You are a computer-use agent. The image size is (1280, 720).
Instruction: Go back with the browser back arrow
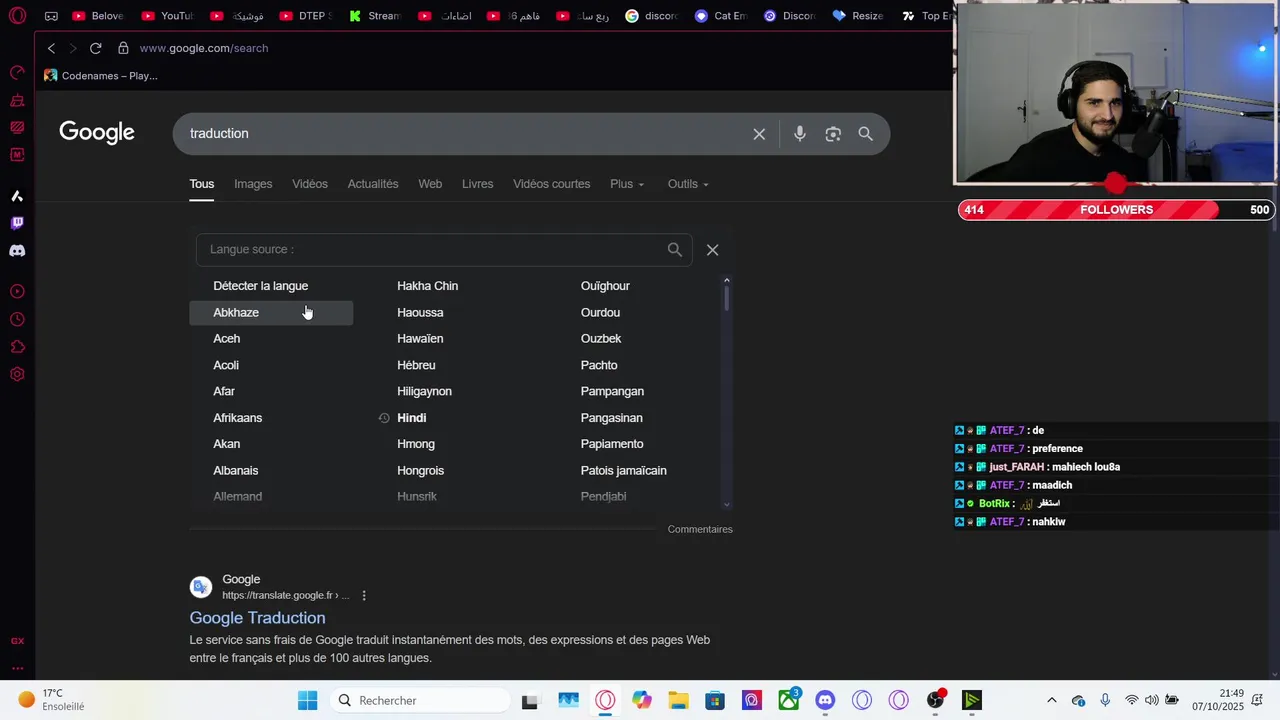pyautogui.click(x=52, y=48)
